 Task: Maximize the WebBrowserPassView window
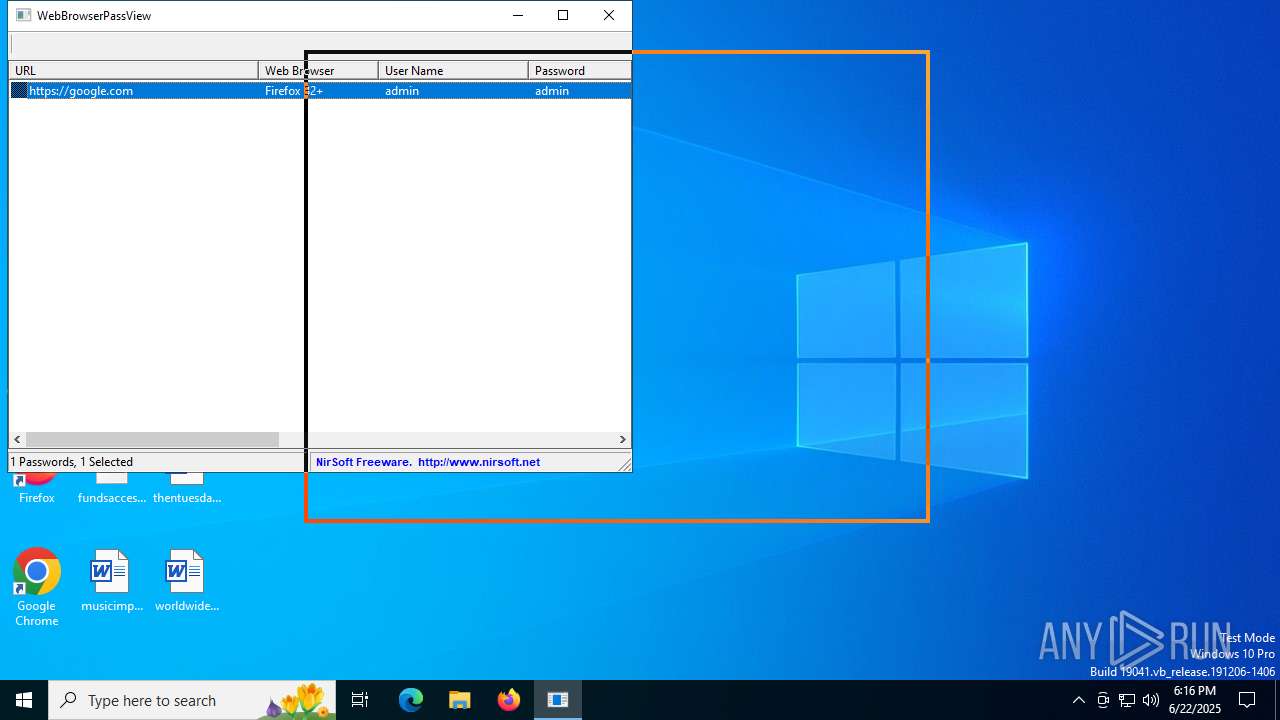coord(563,15)
